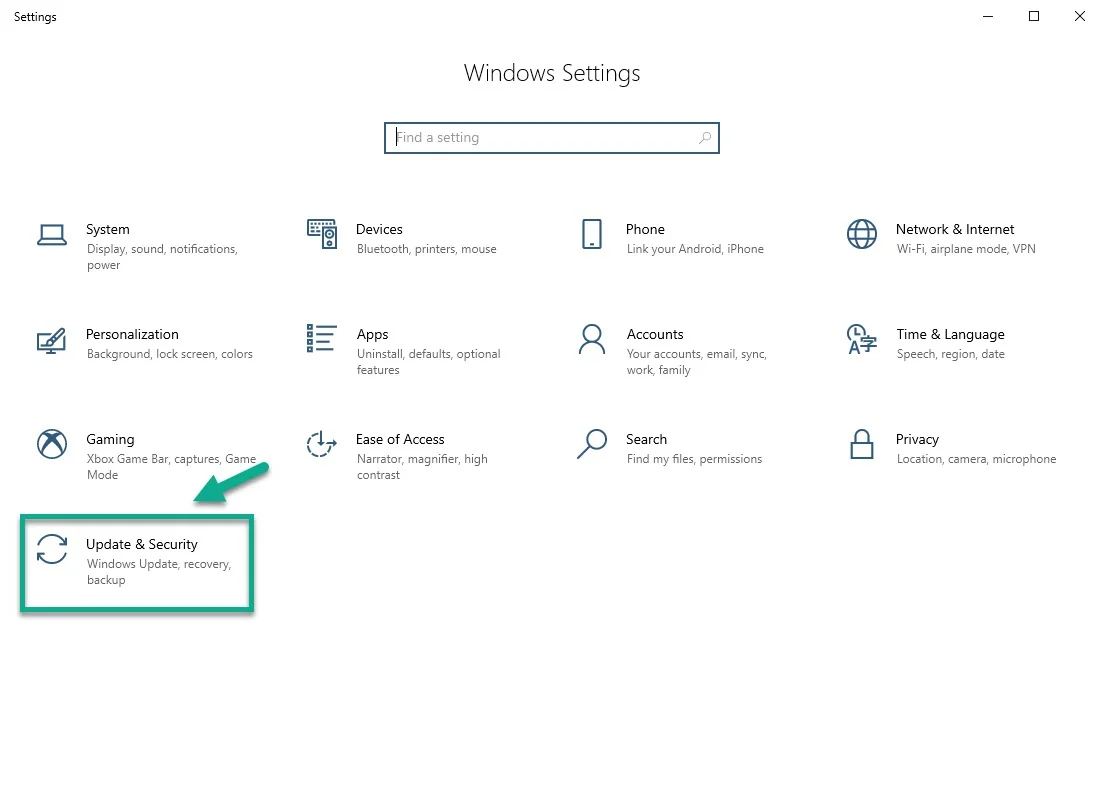Screen dimensions: 1103x806
Task: Open the Privacy padlock icon
Action: [x=862, y=444]
